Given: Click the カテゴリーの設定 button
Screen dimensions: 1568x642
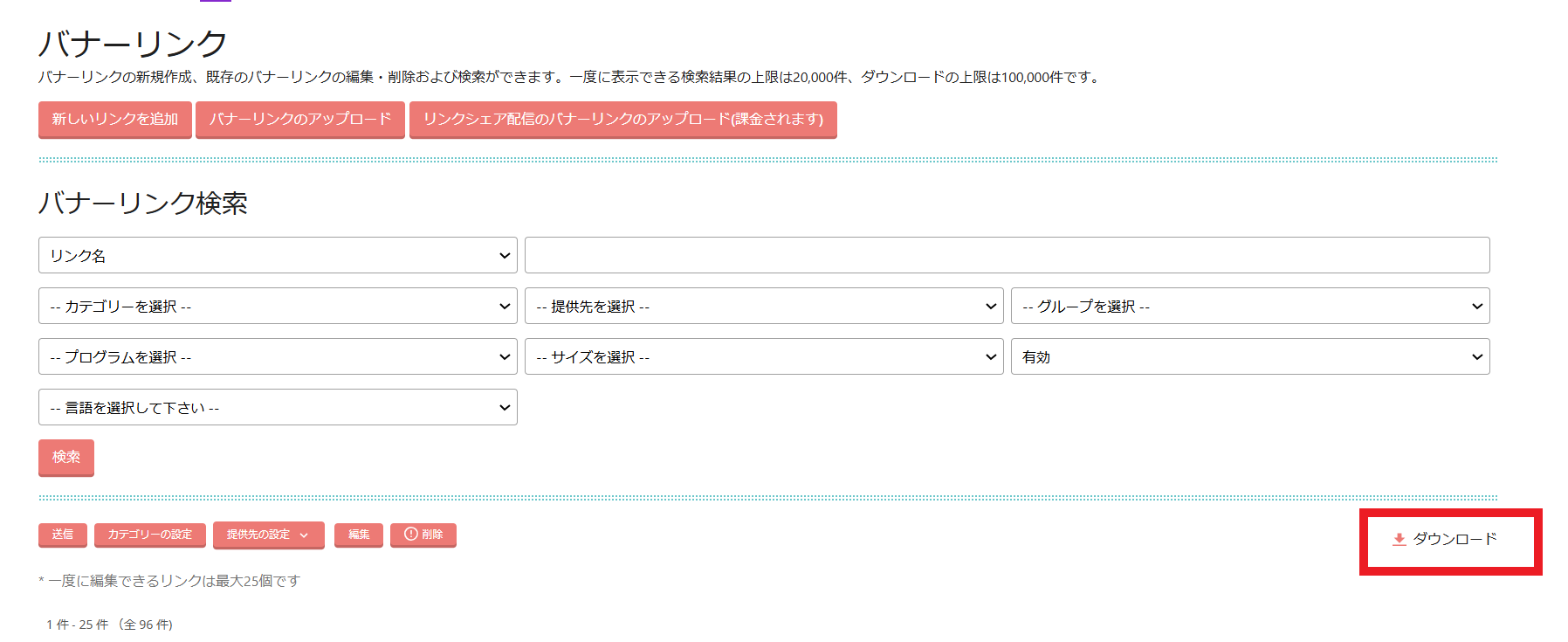Looking at the screenshot, I should point(150,535).
